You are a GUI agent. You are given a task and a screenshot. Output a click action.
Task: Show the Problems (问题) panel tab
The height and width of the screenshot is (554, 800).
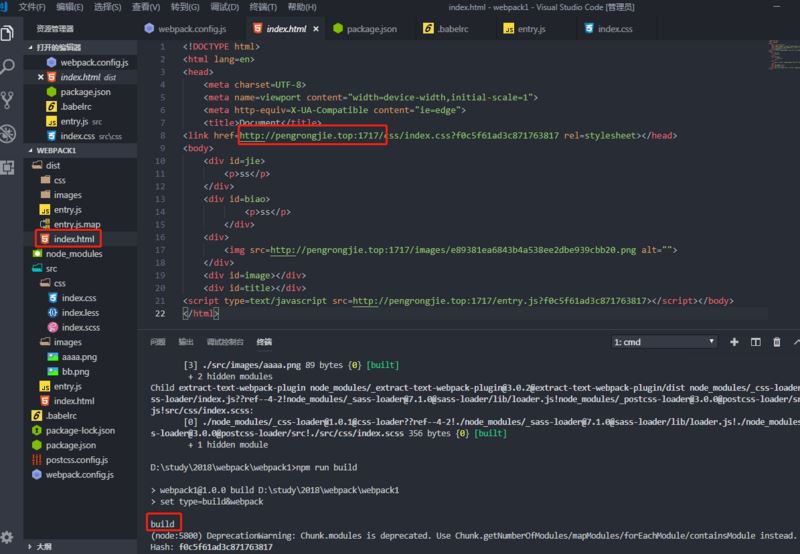coord(158,342)
